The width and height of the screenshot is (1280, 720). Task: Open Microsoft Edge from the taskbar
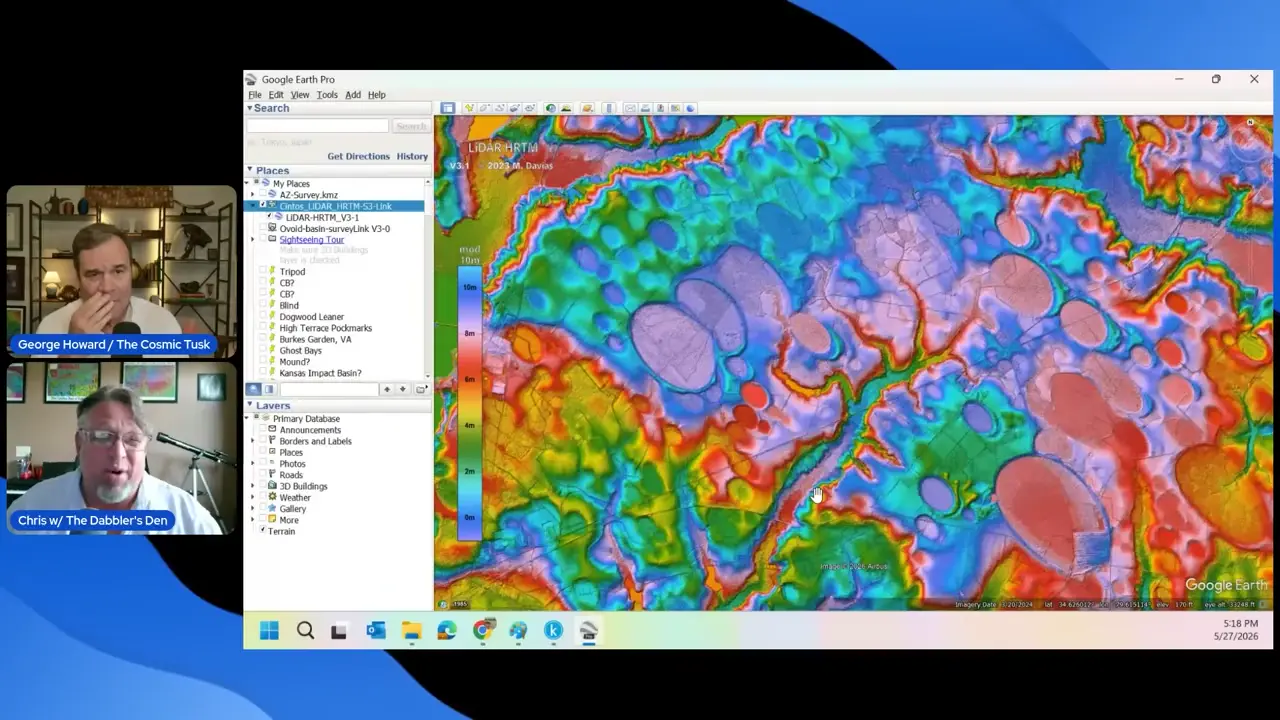447,631
